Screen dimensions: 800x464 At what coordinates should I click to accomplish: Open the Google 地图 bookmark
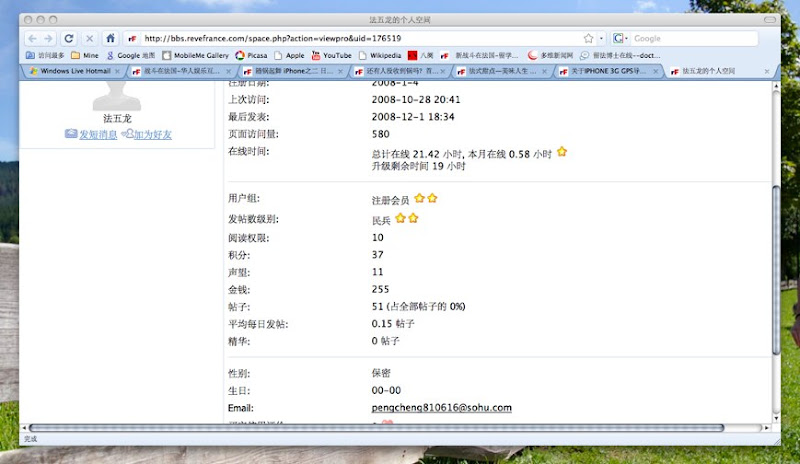131,55
